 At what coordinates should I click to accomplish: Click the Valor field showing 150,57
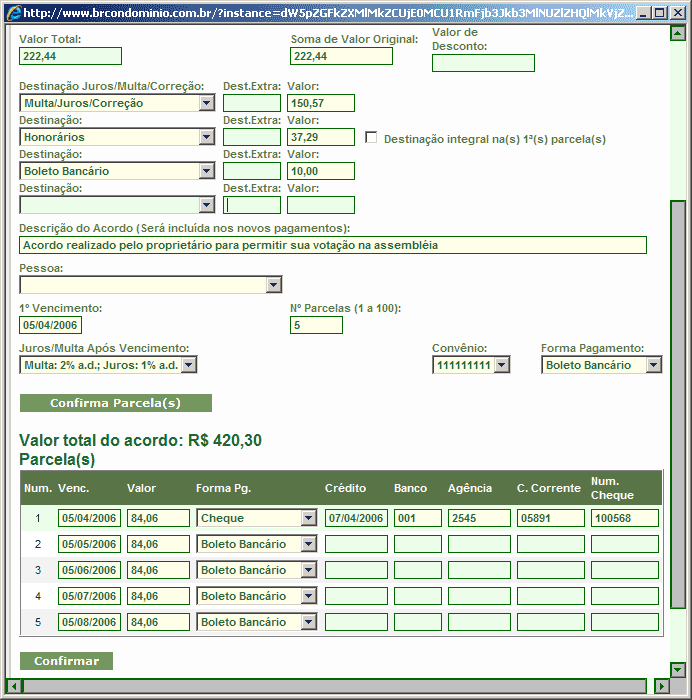321,103
